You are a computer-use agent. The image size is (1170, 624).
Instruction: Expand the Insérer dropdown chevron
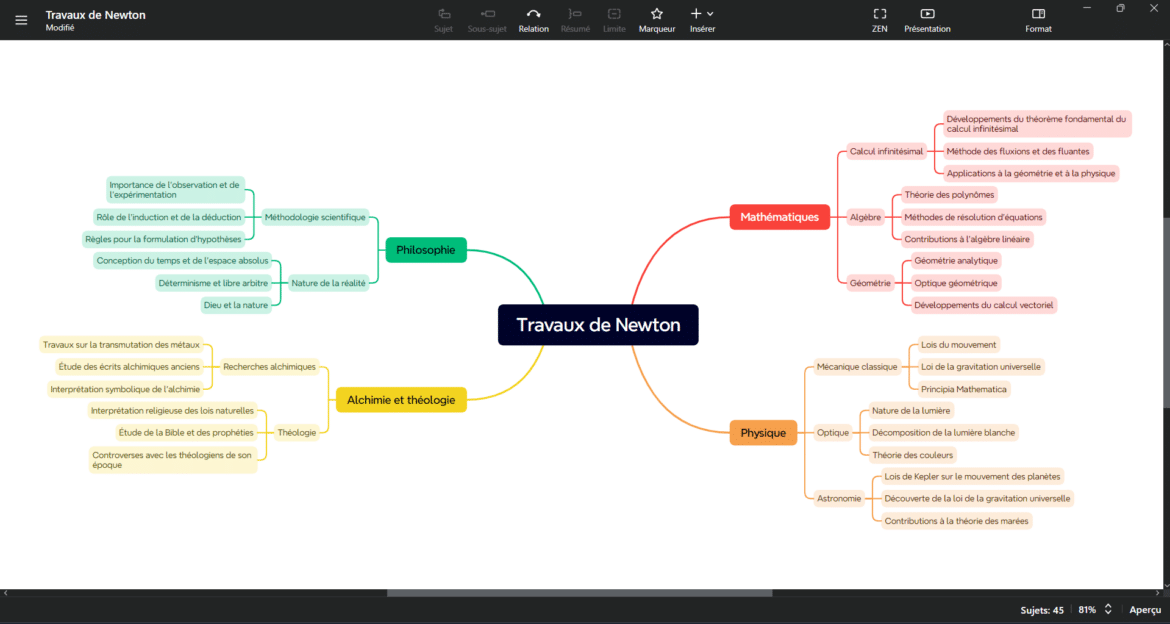[x=710, y=14]
